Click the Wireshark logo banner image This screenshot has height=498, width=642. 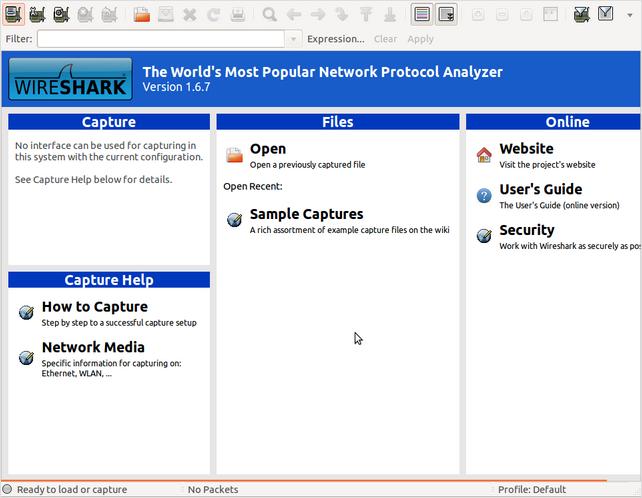coord(70,79)
